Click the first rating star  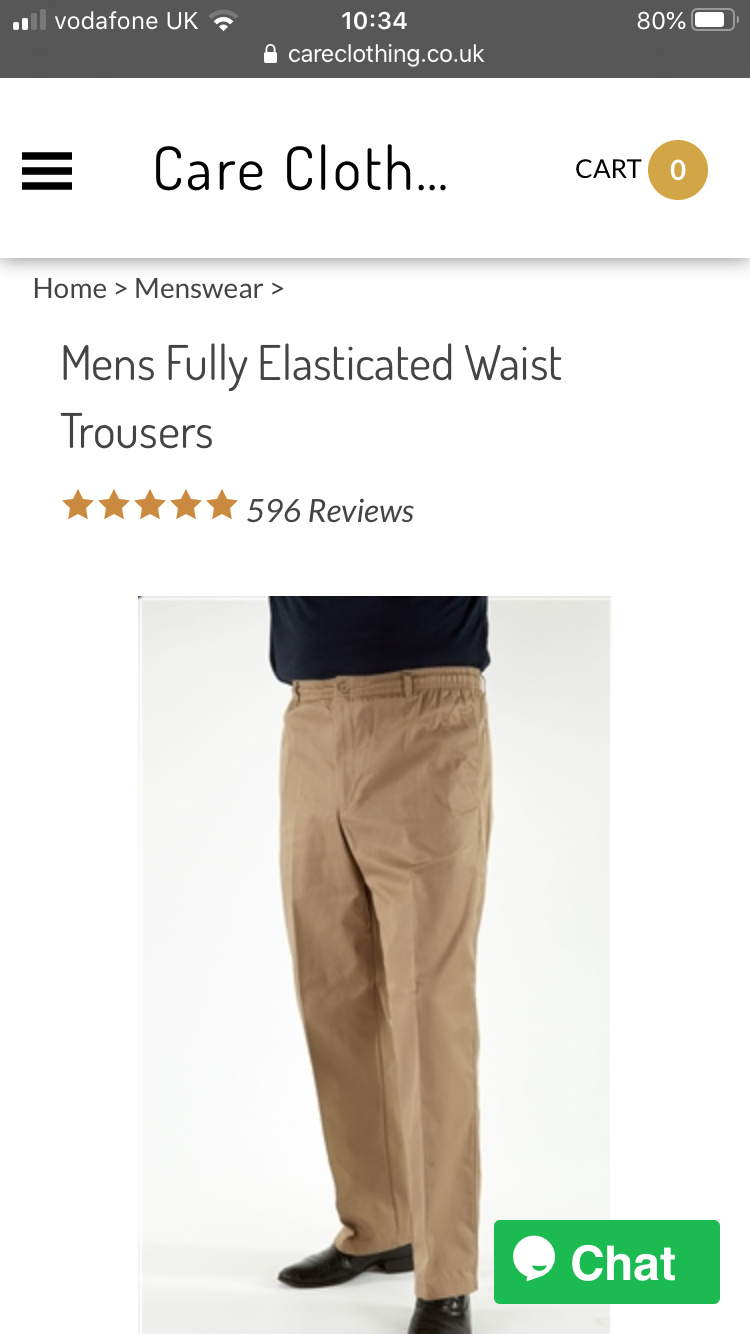tap(78, 506)
